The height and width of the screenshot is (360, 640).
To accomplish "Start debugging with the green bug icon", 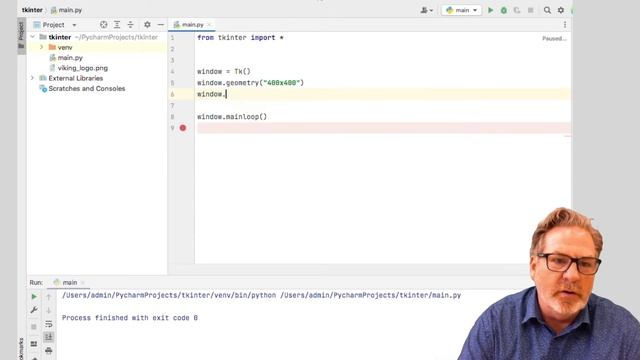I will click(x=504, y=10).
